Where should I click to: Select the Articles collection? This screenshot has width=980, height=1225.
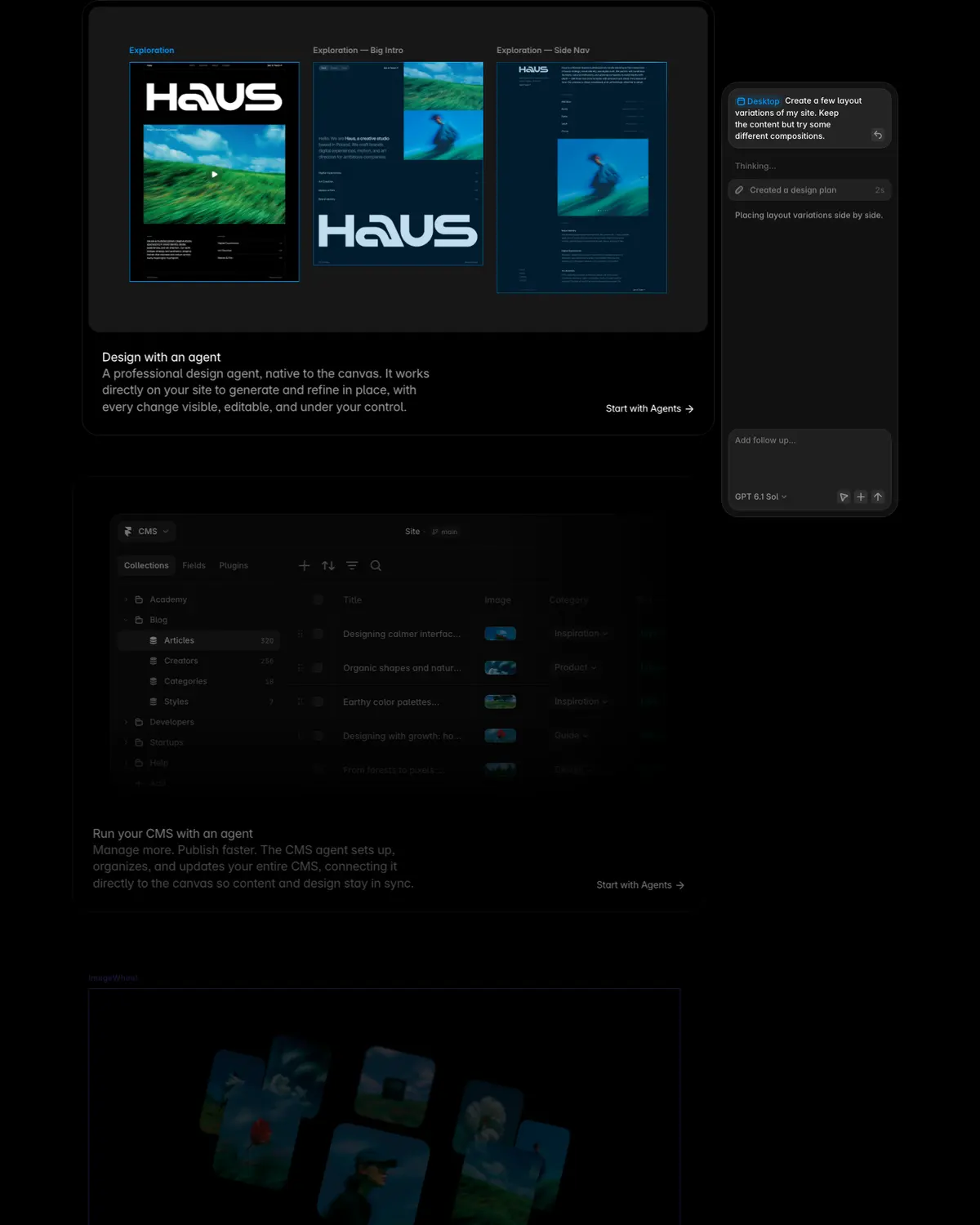(198, 640)
